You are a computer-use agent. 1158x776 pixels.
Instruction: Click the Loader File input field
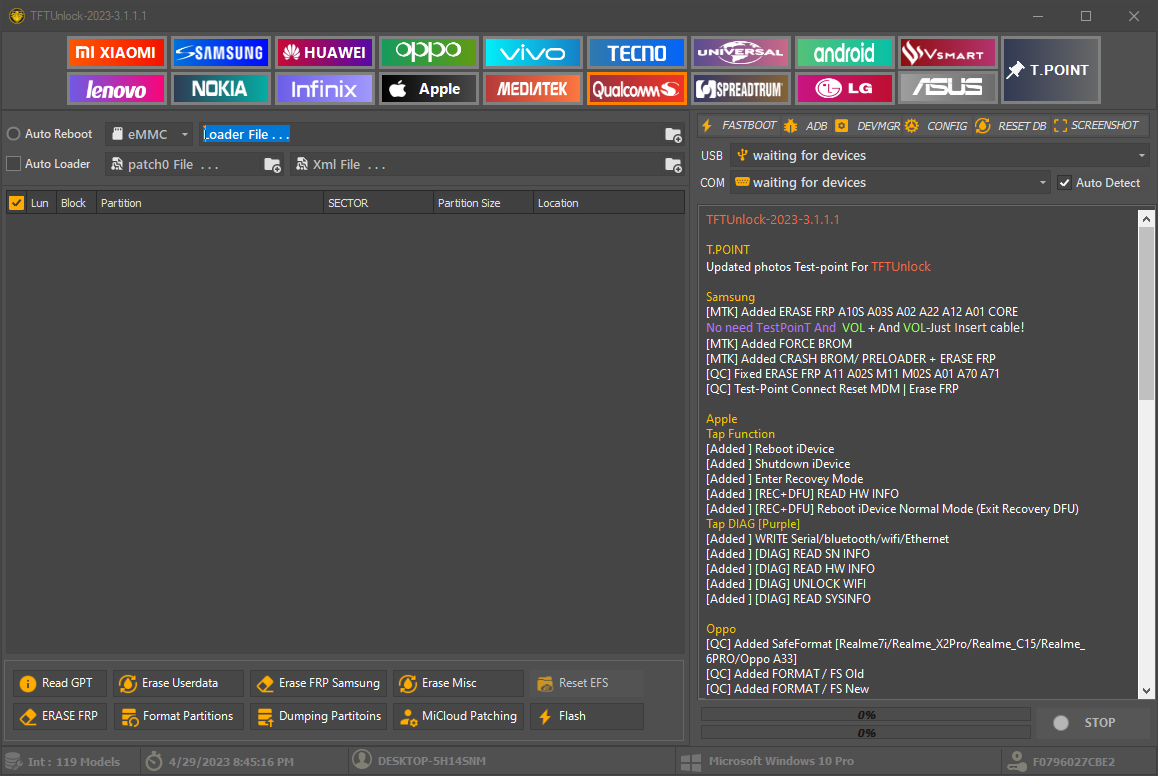430,134
